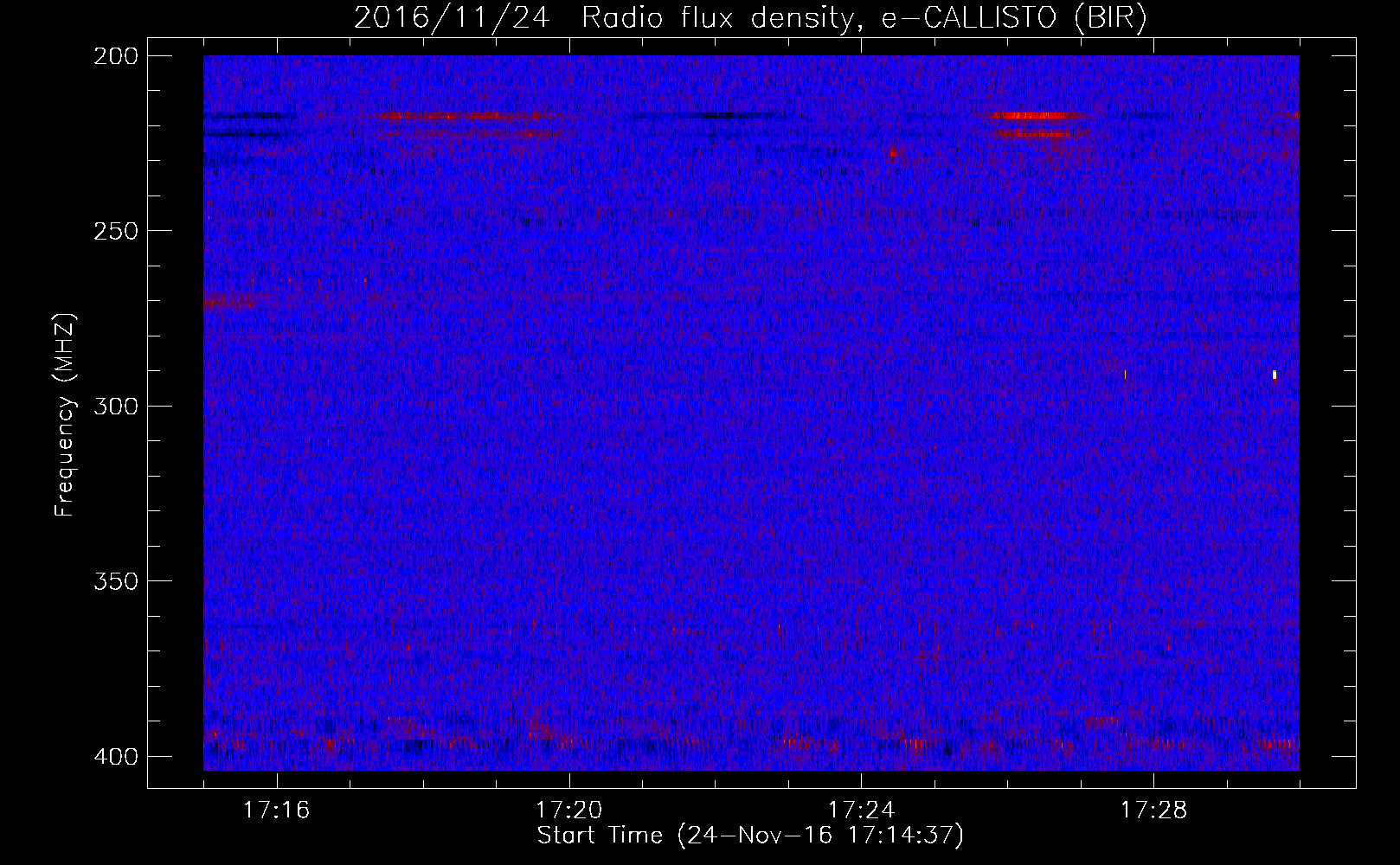Image resolution: width=1400 pixels, height=865 pixels.
Task: Click the 250 frequency axis label
Action: click(x=115, y=231)
